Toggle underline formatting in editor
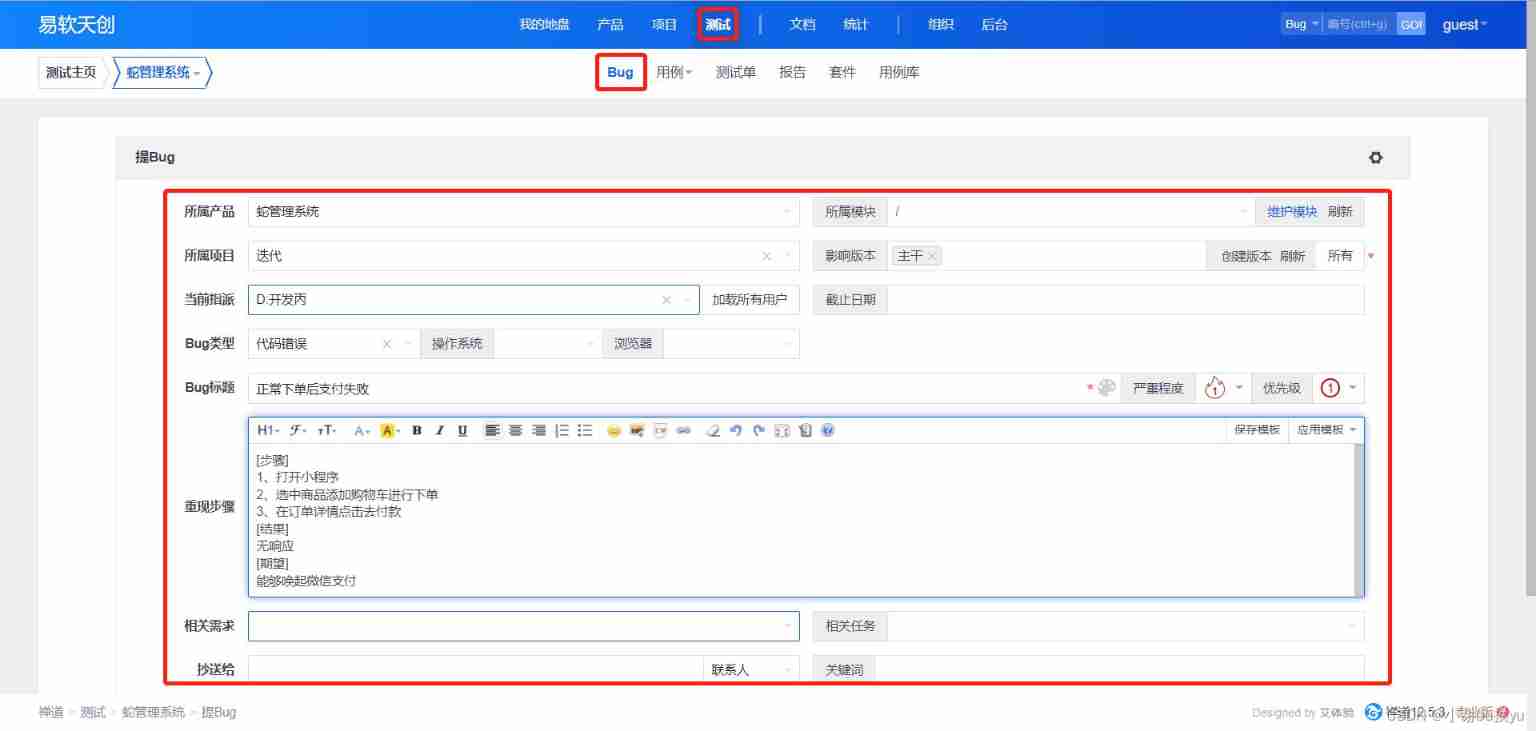The image size is (1536, 731). pos(462,430)
